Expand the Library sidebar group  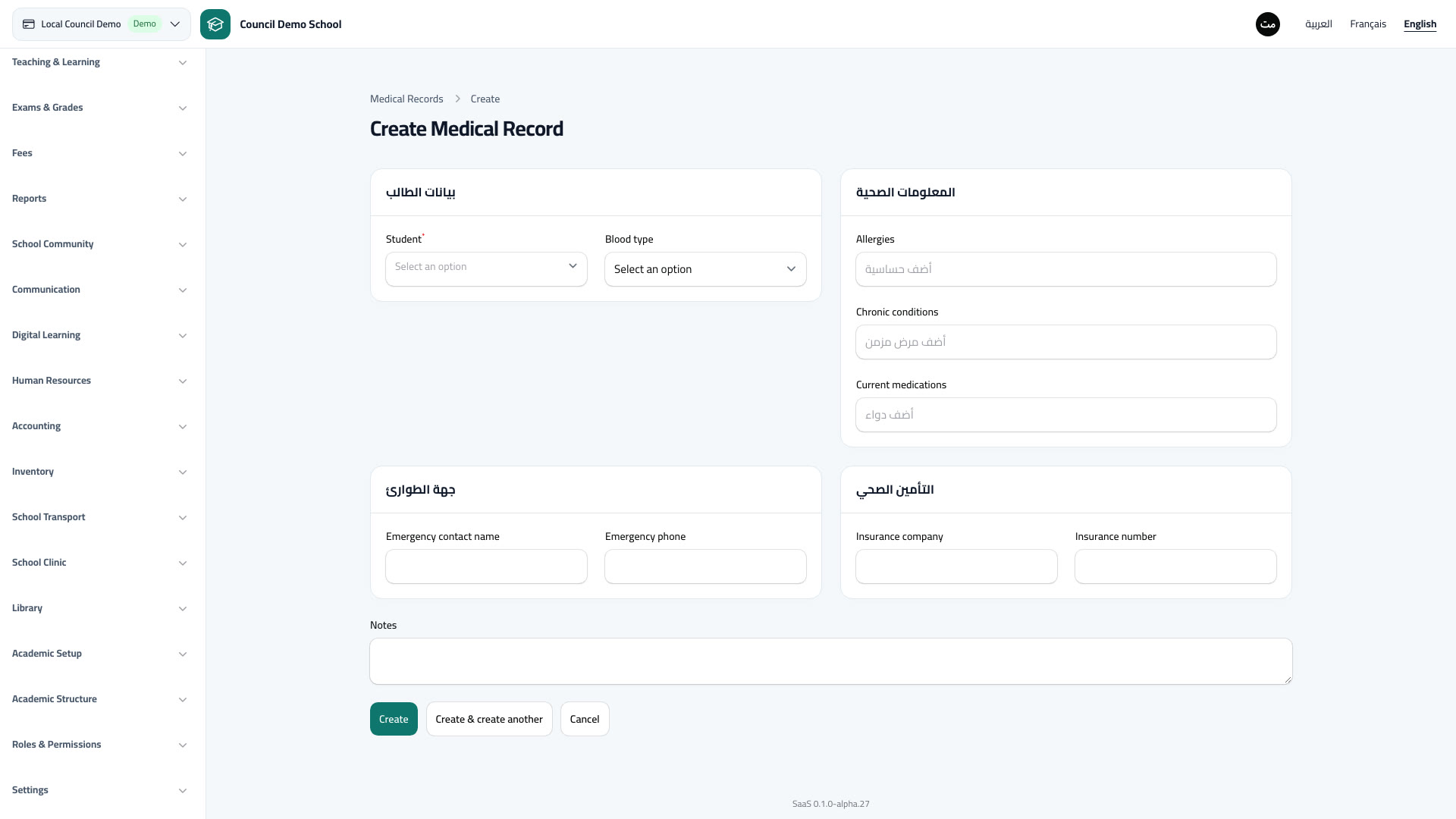(x=99, y=608)
